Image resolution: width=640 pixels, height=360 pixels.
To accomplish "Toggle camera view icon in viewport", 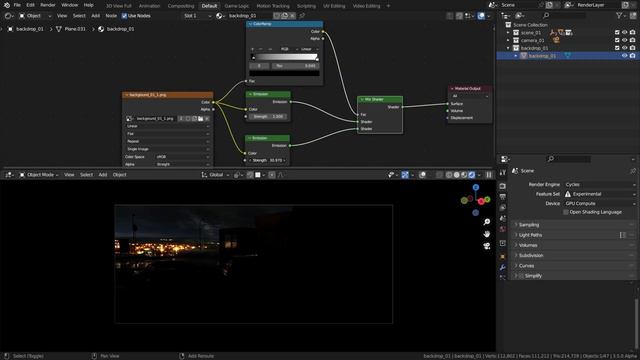I will point(487,246).
